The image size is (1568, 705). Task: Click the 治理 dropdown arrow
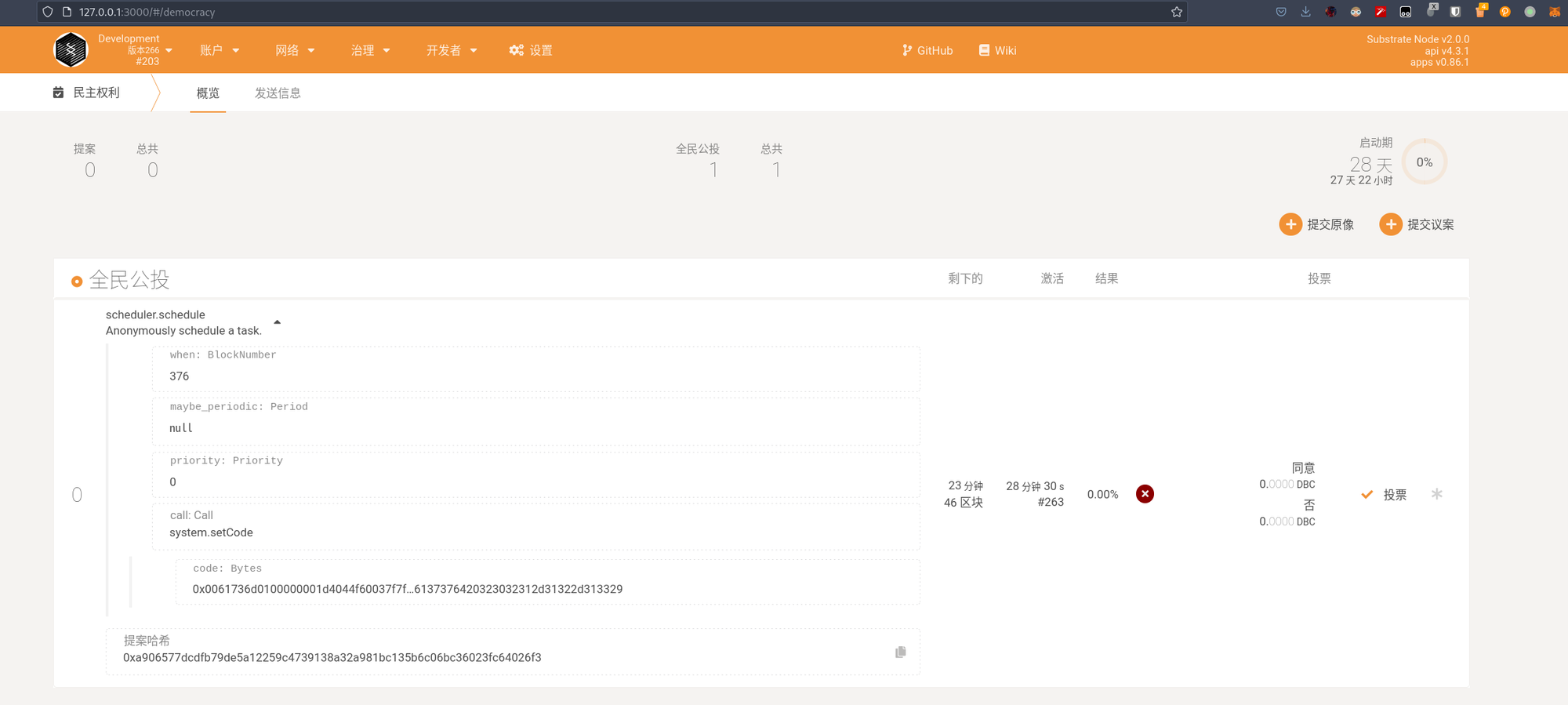(387, 50)
